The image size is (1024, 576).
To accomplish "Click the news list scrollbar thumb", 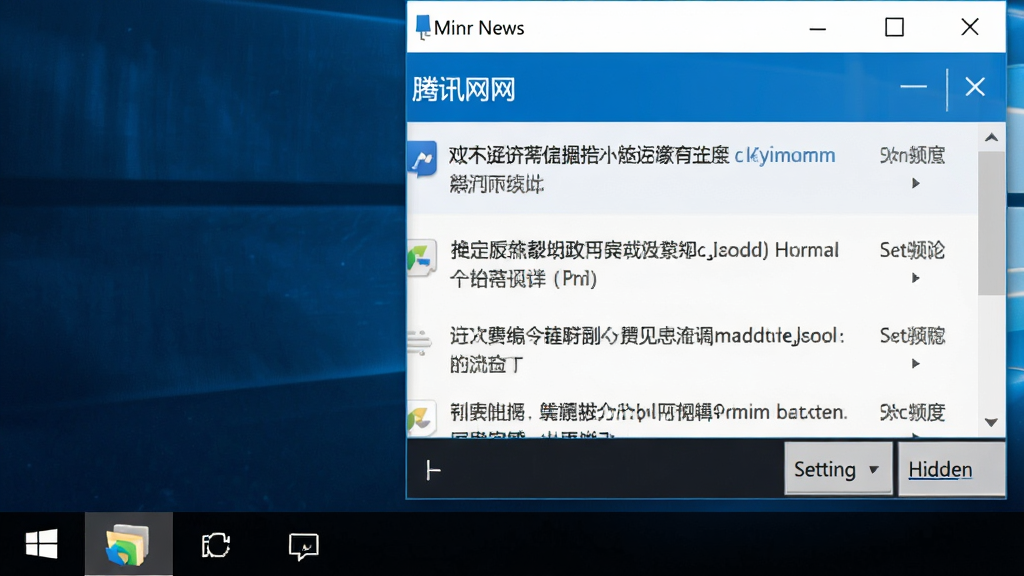I will coord(991,223).
